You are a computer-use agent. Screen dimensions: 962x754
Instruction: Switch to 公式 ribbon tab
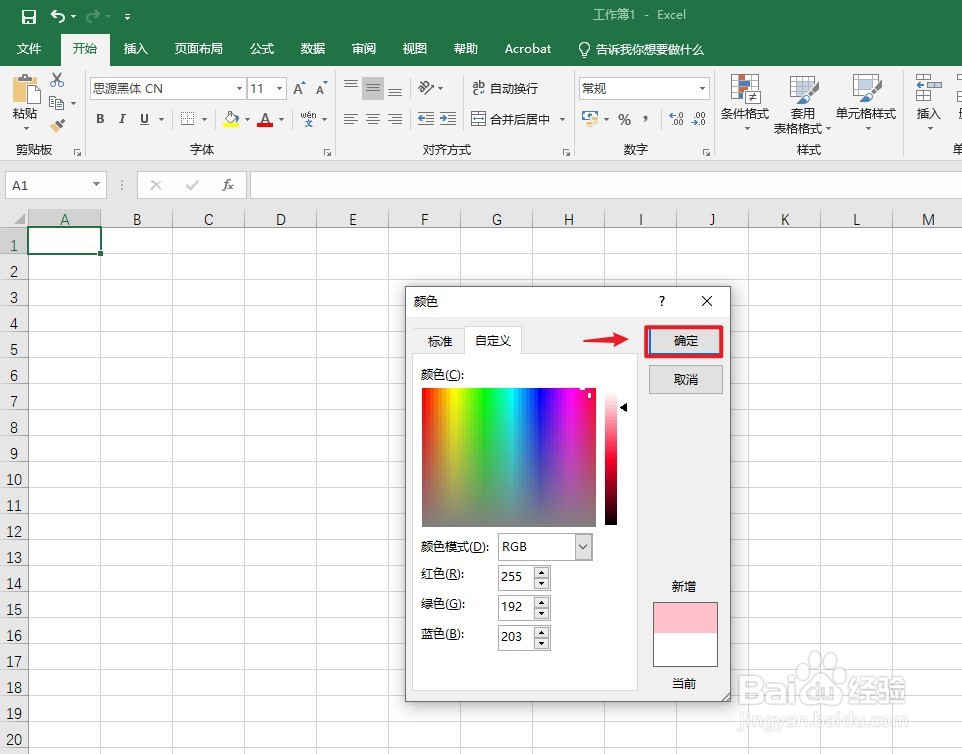tap(262, 49)
